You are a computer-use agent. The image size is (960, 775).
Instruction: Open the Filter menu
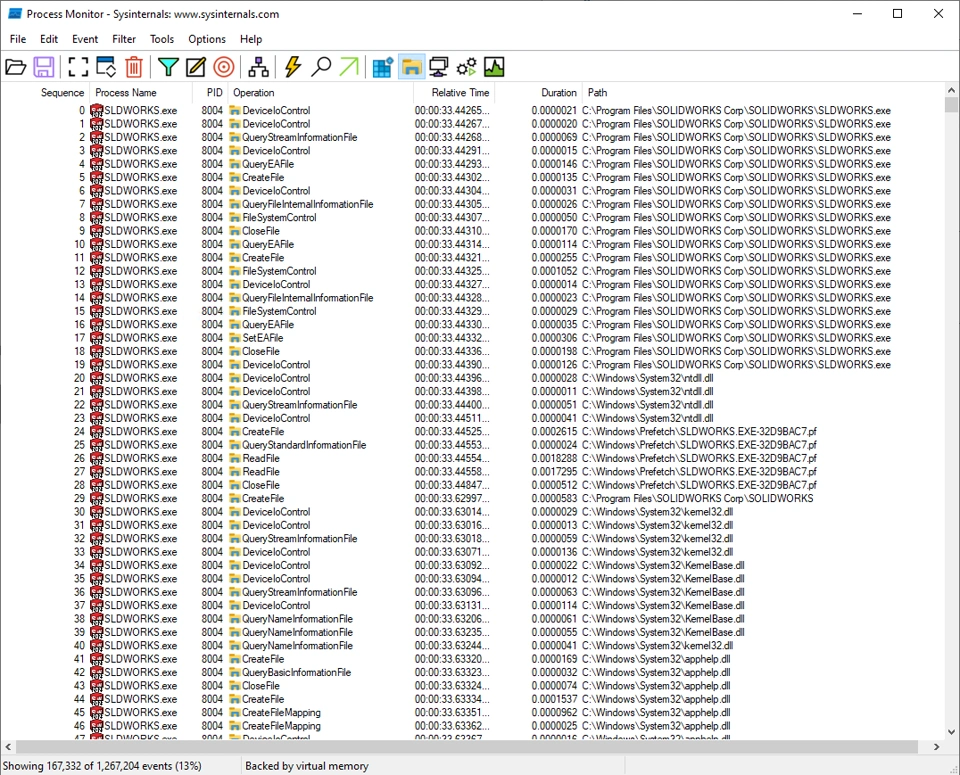point(124,39)
